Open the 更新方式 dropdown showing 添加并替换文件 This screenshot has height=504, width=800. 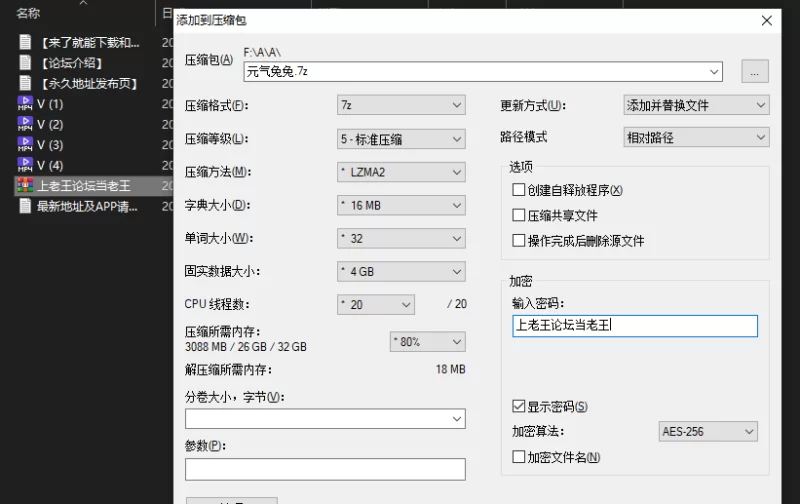click(x=696, y=105)
